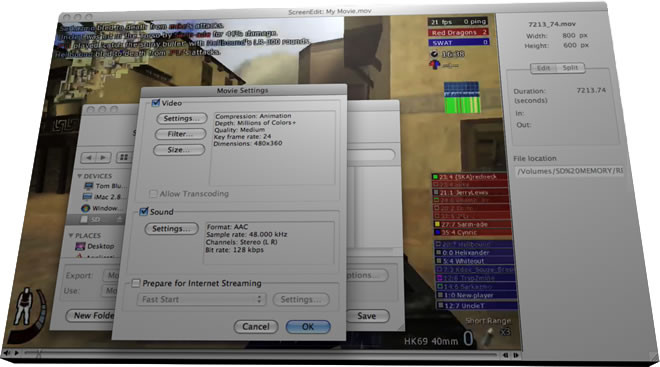
Task: Open the Use preset dropdown
Action: click(110, 290)
